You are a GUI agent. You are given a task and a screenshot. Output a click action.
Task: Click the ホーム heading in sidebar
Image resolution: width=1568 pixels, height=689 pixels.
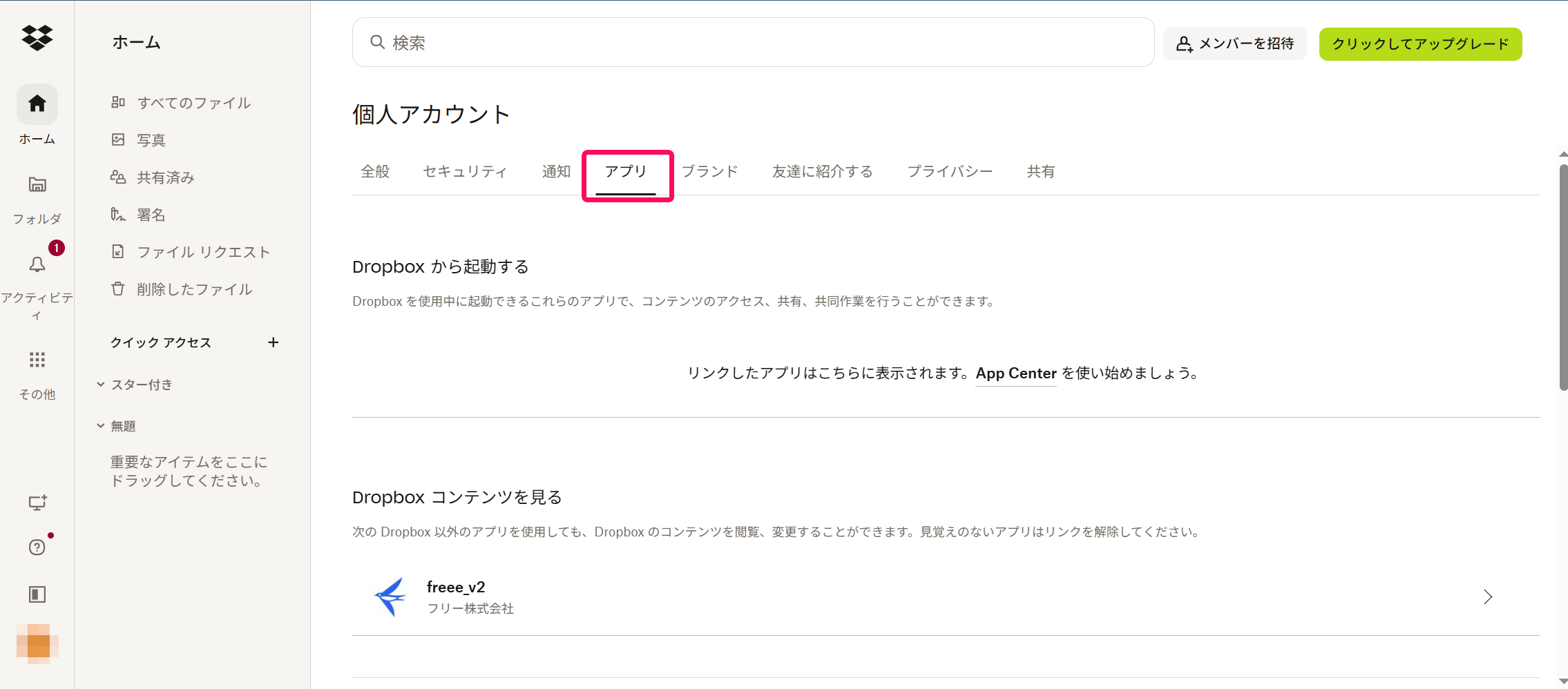tap(137, 42)
